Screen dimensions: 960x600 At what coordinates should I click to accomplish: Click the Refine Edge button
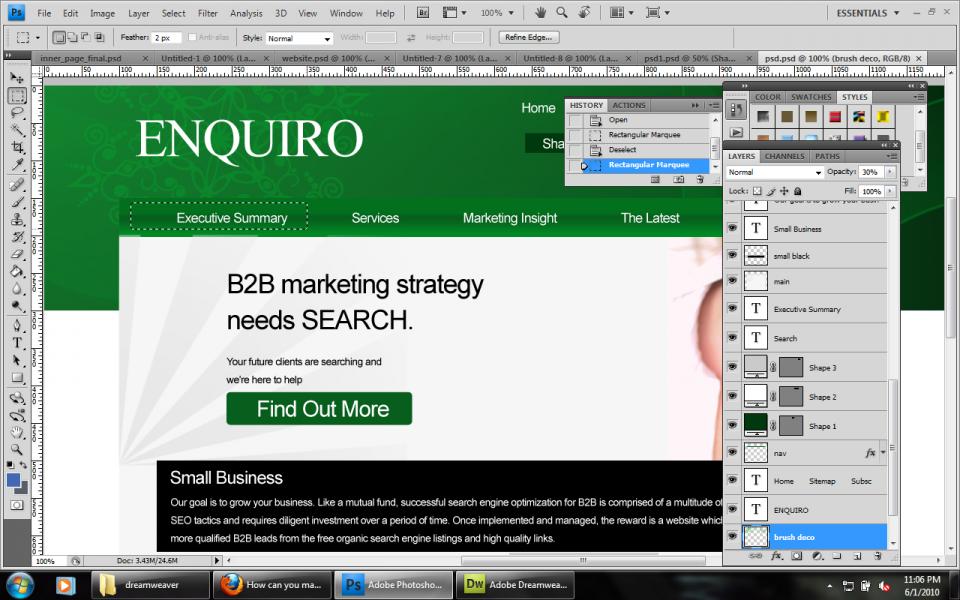tap(528, 37)
